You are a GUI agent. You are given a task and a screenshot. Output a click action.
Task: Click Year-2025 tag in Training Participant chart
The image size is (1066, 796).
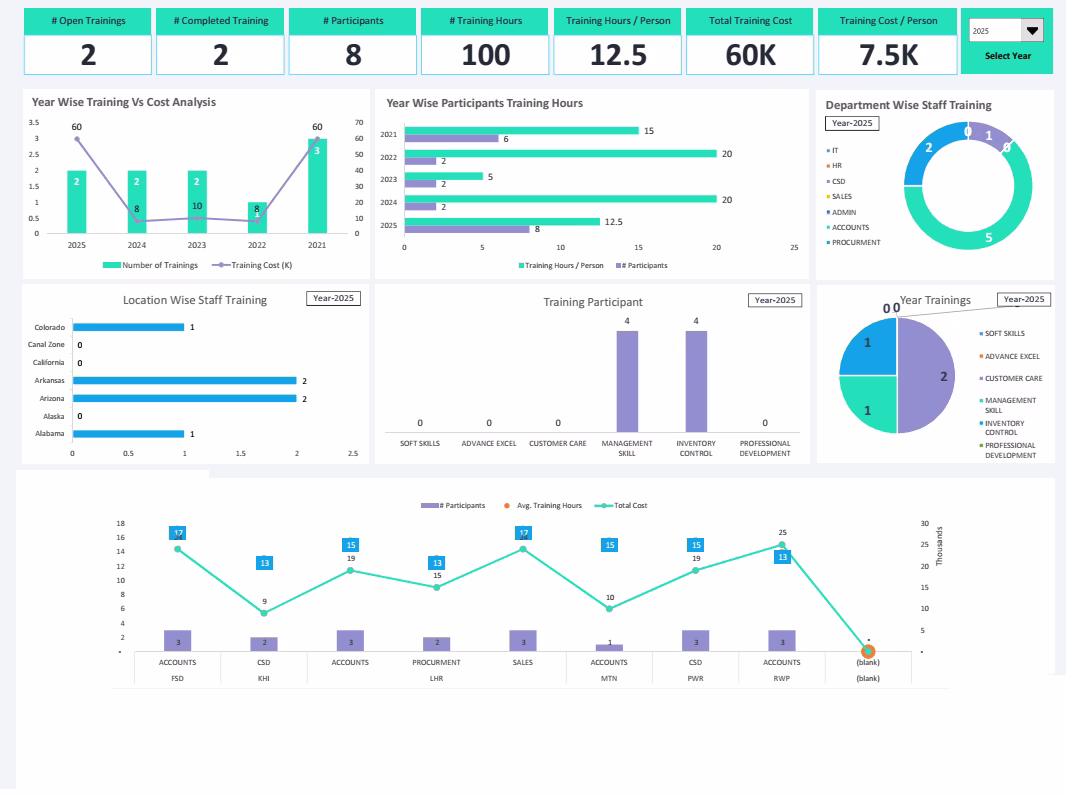[x=774, y=300]
